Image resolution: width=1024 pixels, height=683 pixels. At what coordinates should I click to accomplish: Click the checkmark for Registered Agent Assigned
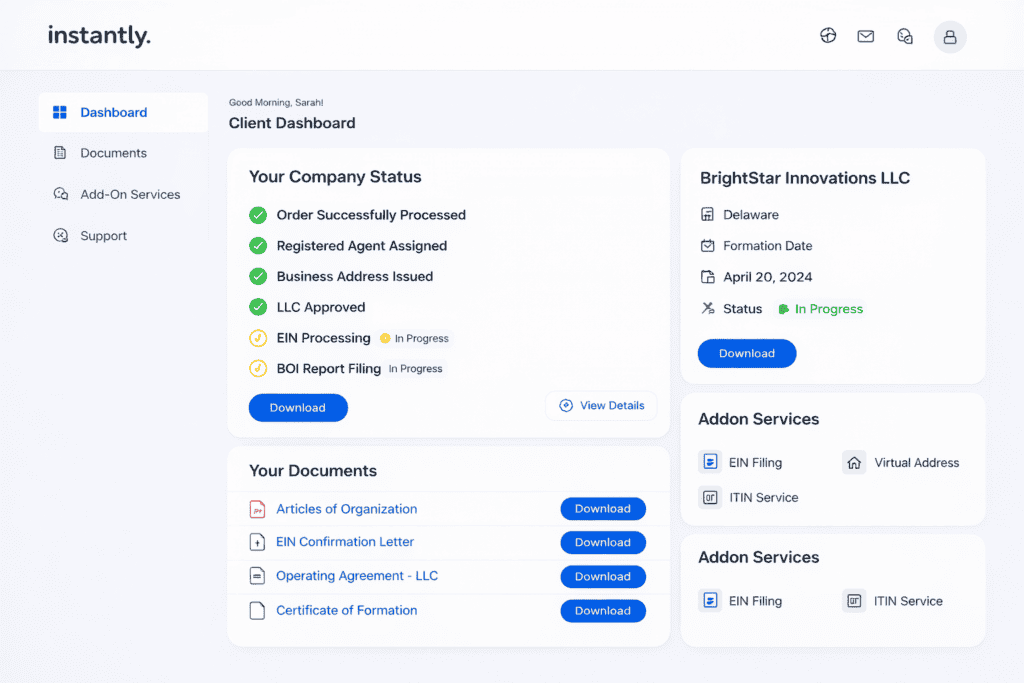pos(258,245)
